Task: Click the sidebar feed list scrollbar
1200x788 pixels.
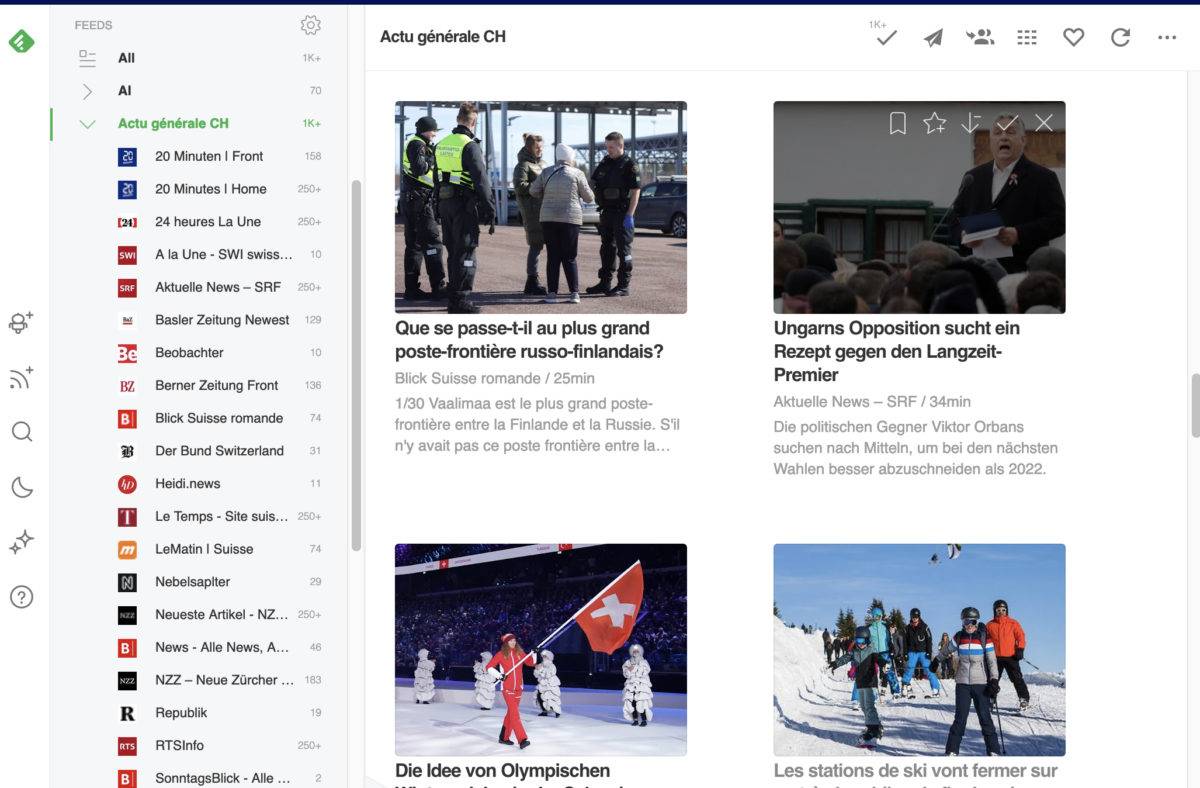Action: pyautogui.click(x=356, y=366)
